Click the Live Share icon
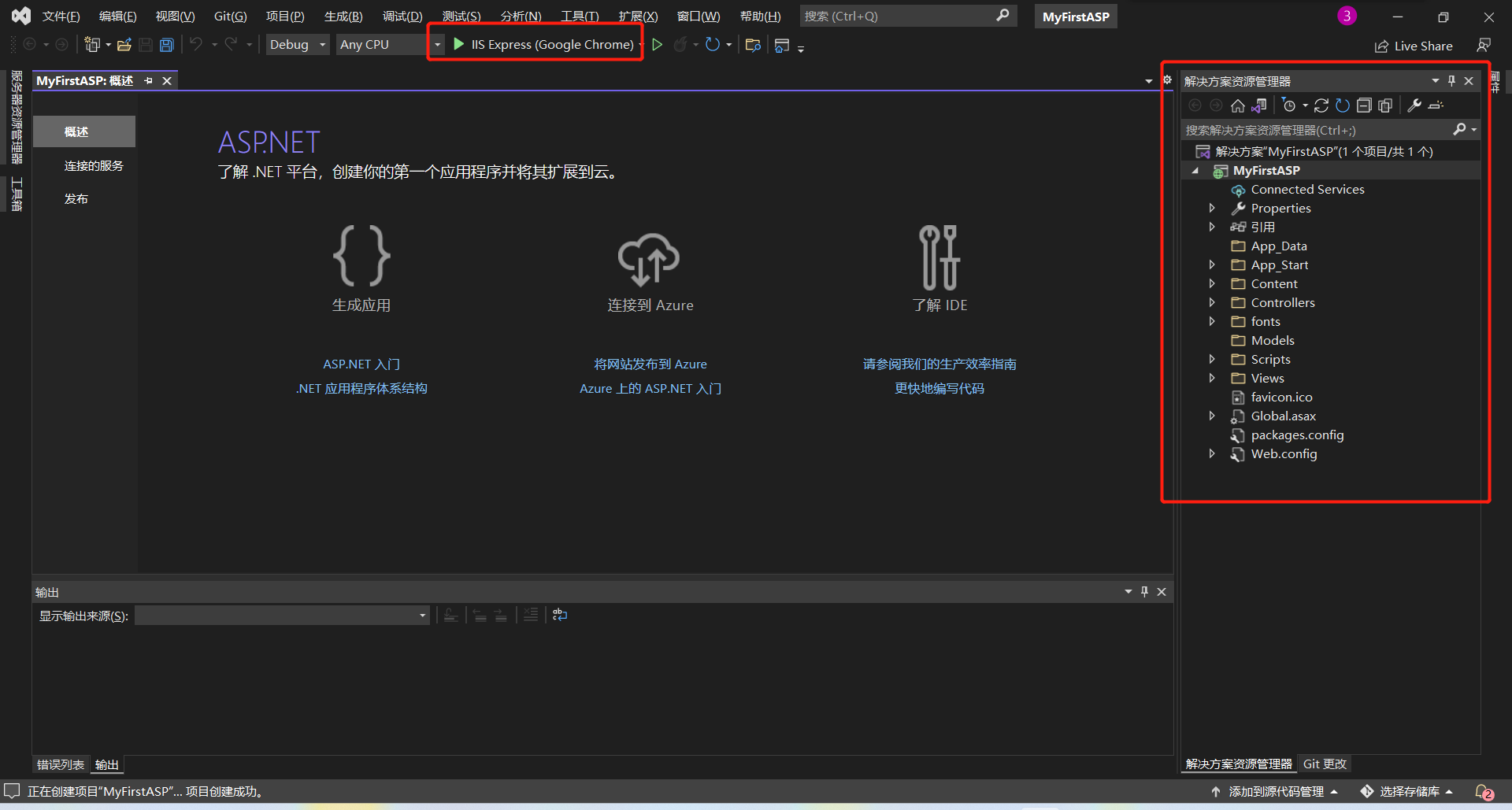 1381,46
